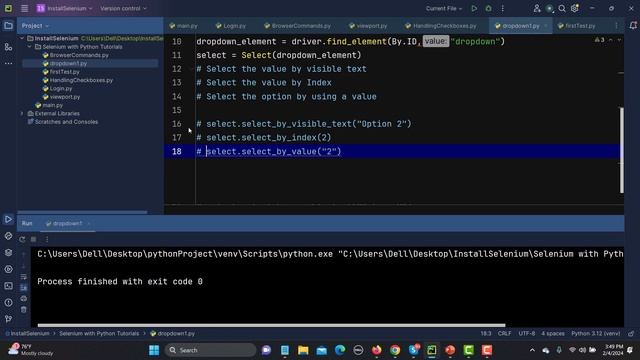Open the Version Control git icon
This screenshot has height=360, width=640.
[8, 319]
